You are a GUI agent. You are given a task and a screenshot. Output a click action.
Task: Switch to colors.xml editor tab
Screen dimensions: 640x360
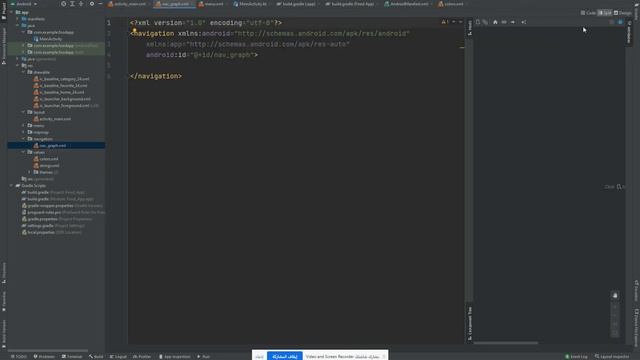(451, 4)
